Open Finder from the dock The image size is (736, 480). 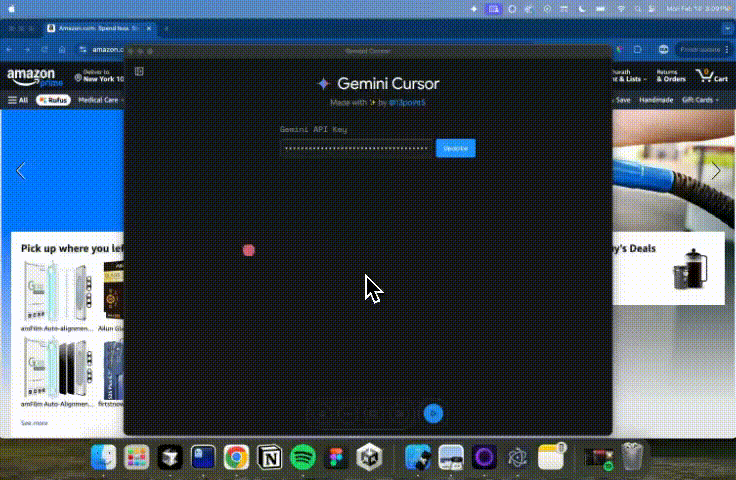point(103,457)
